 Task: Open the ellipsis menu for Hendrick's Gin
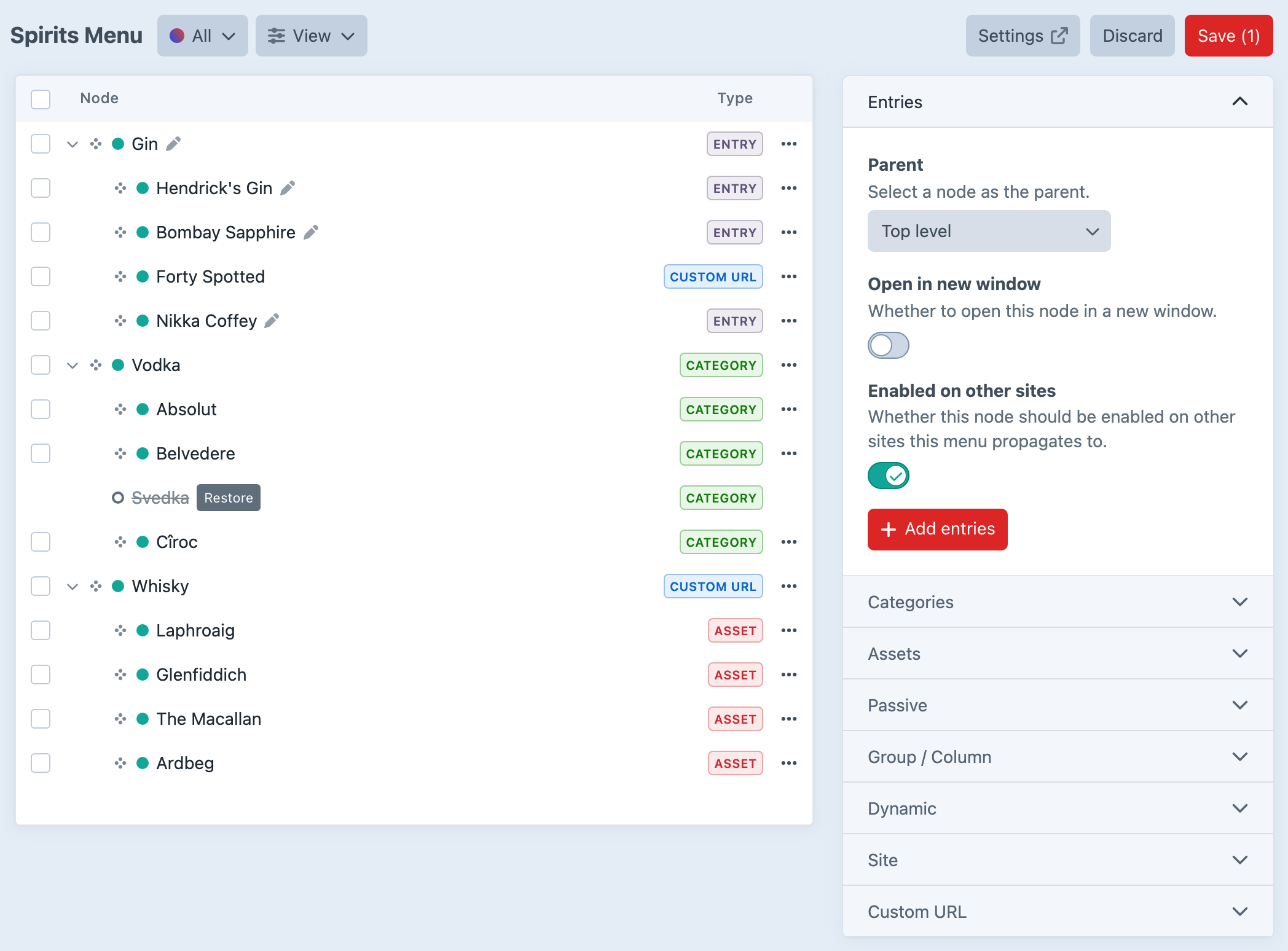(789, 188)
